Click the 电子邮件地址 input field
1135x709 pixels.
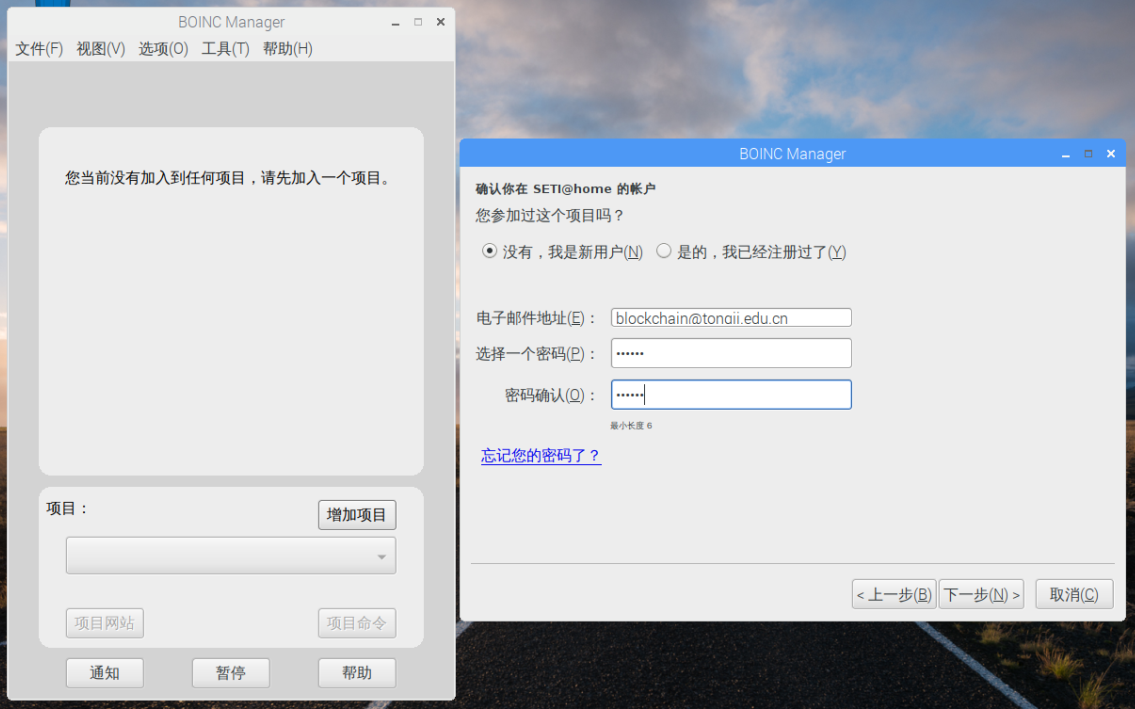731,317
